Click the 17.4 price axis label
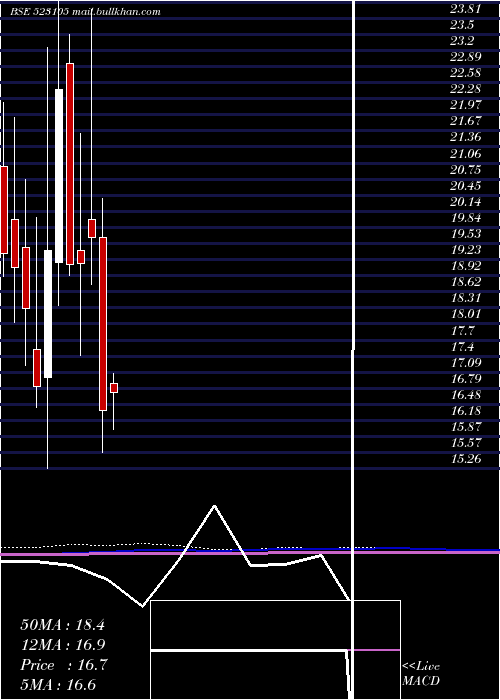 463,347
